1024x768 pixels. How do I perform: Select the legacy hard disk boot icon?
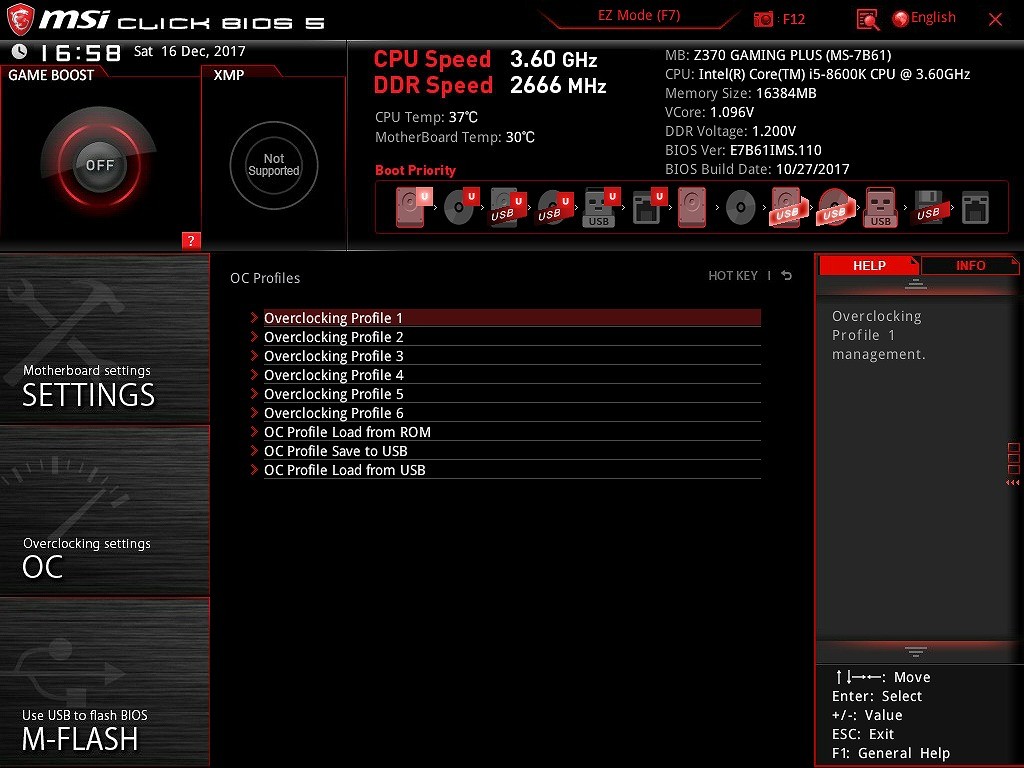pos(692,207)
